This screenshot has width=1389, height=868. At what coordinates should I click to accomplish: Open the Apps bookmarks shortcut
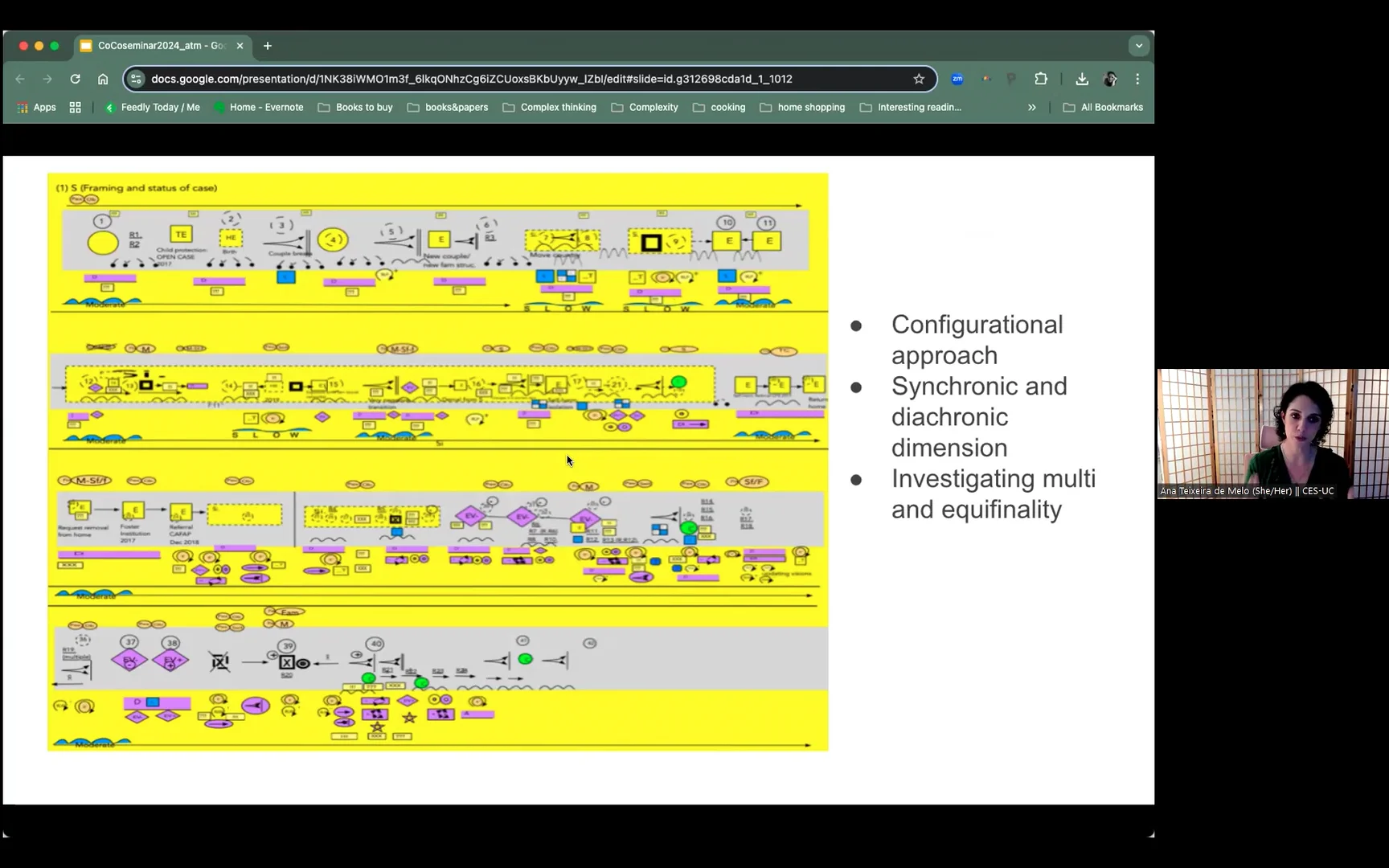coord(37,107)
